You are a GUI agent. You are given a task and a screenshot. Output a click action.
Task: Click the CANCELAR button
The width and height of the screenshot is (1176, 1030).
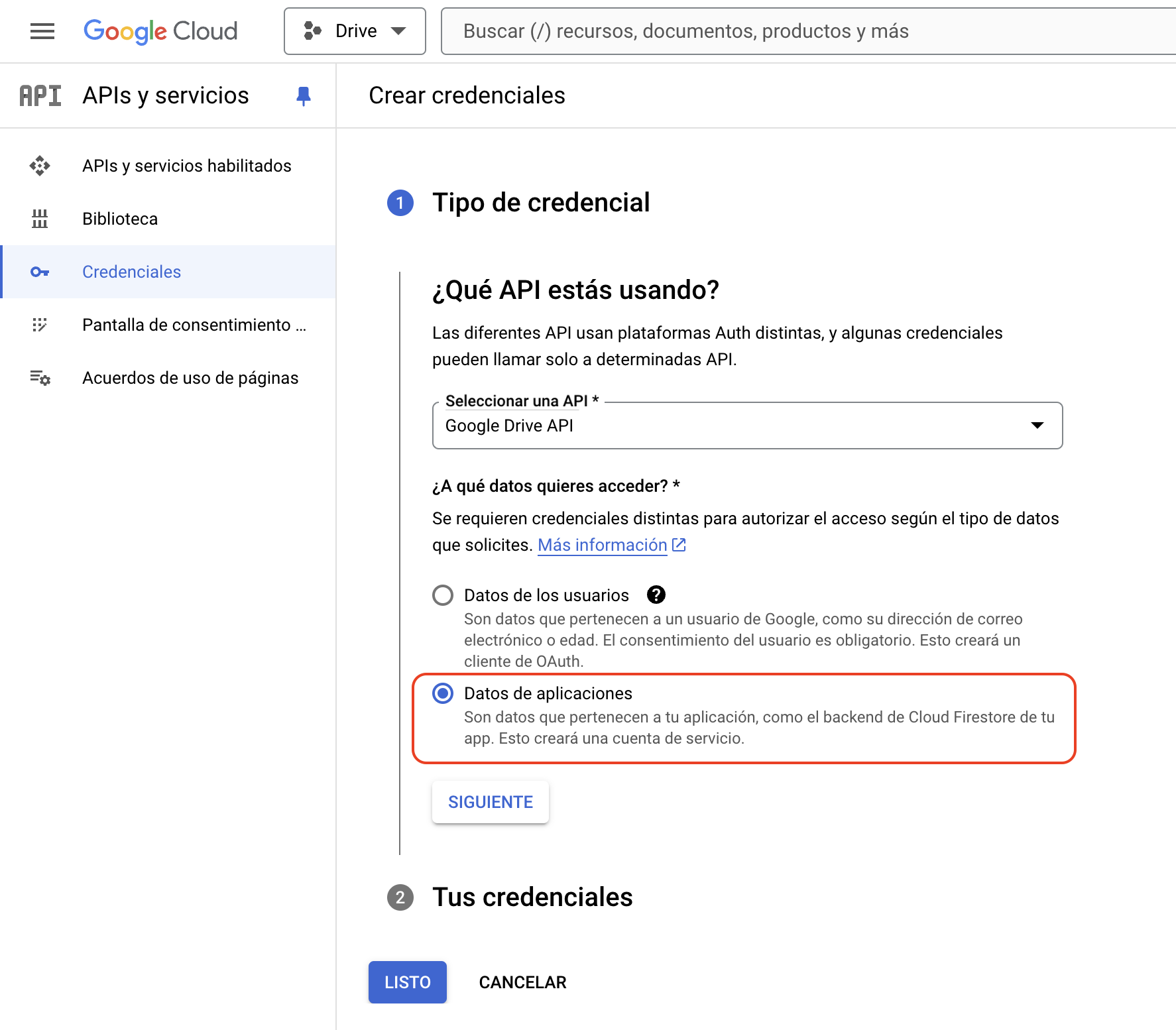coord(522,982)
